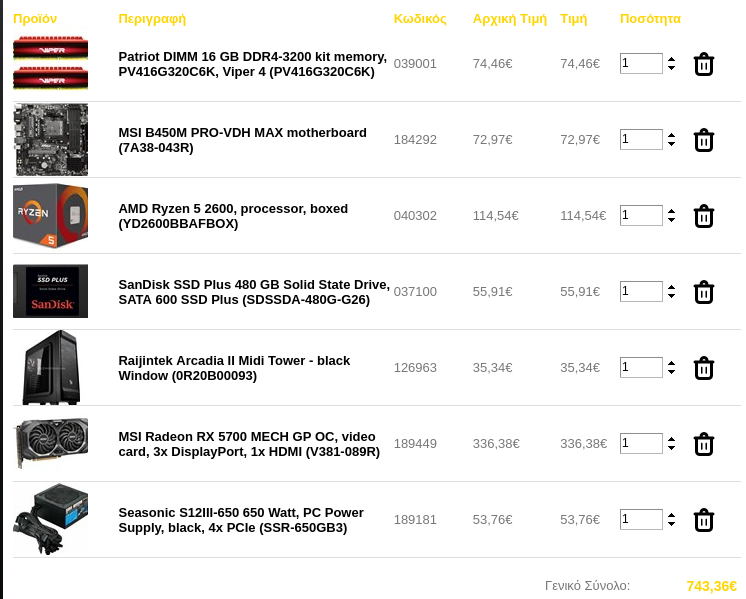Screen dimensions: 746x599
Task: Delete Patriot DIMM memory from cart
Action: pos(704,64)
